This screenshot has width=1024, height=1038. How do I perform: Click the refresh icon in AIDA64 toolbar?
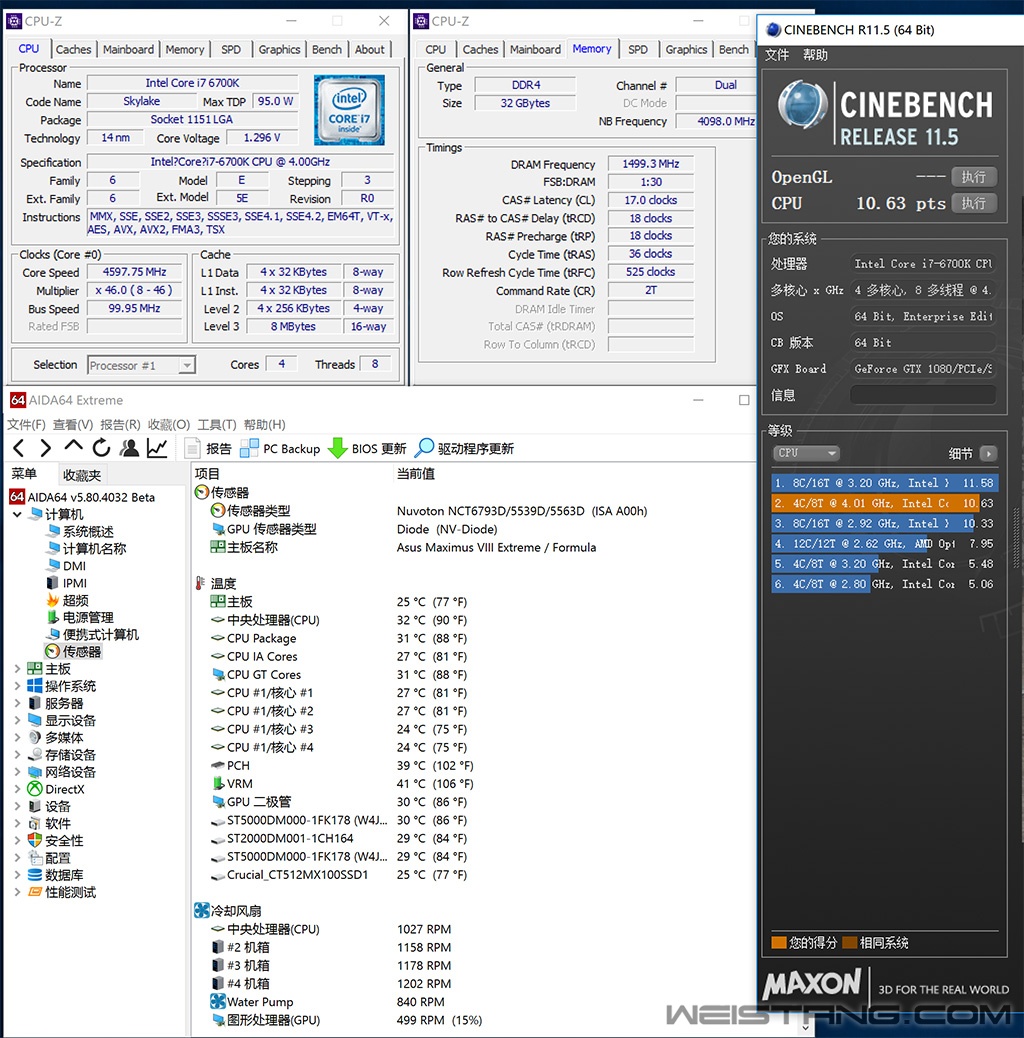click(x=103, y=449)
